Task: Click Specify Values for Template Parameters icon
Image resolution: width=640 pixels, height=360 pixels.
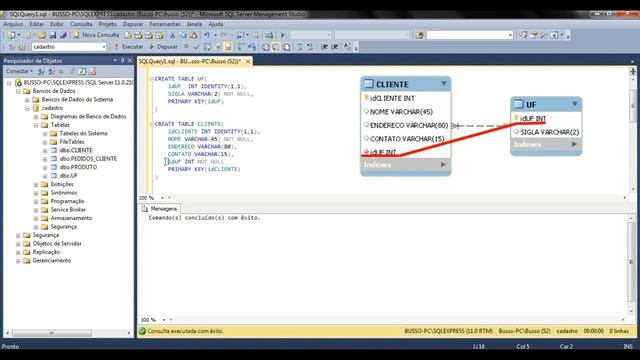Action: [347, 47]
